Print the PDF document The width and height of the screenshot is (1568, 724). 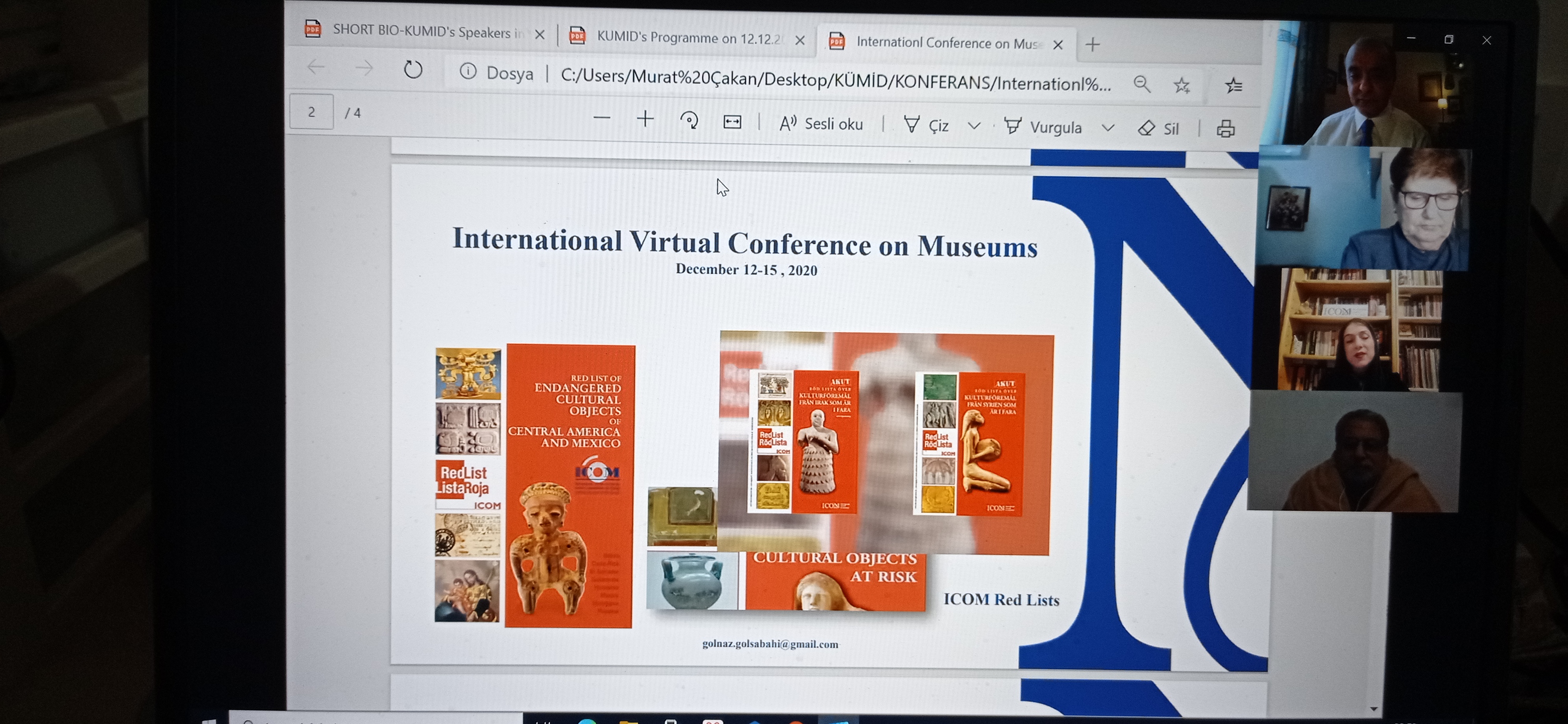[x=1225, y=129]
